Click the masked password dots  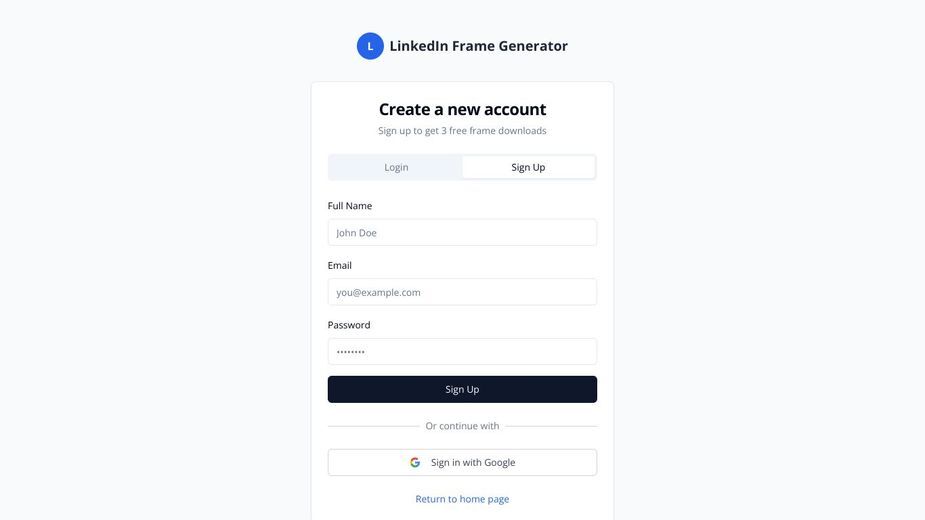pos(350,352)
